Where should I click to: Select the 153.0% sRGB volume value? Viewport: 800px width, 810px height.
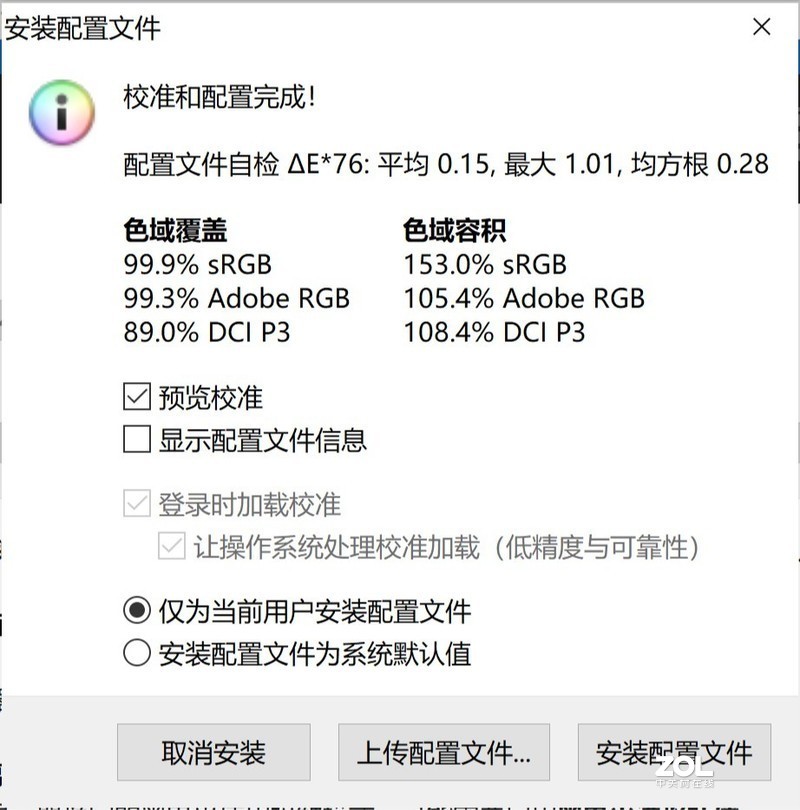pyautogui.click(x=482, y=265)
